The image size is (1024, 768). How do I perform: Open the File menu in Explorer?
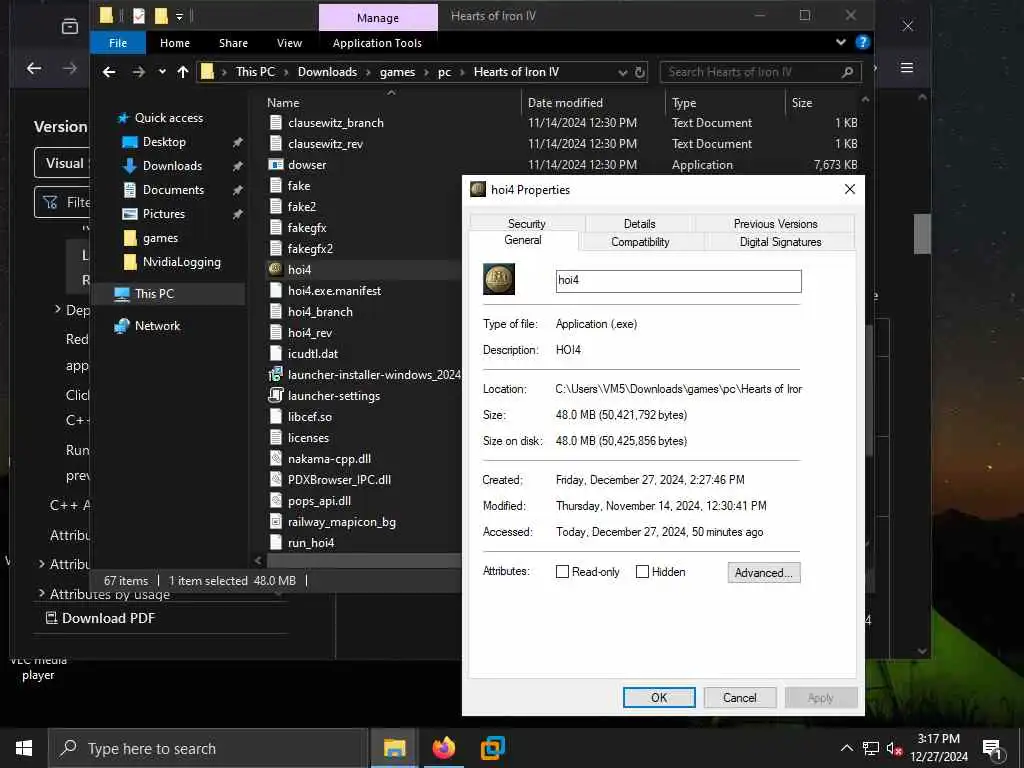pos(118,43)
